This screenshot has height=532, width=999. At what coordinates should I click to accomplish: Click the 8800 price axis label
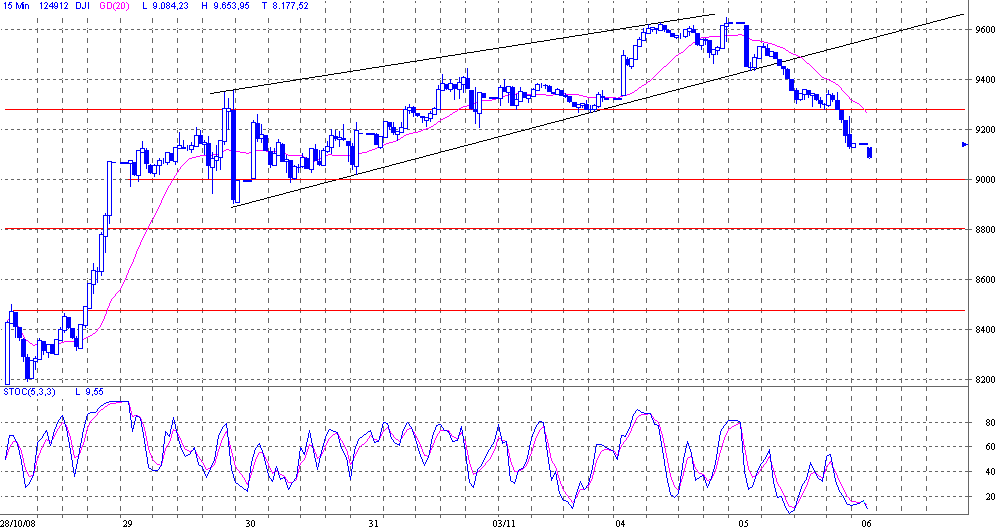[983, 229]
